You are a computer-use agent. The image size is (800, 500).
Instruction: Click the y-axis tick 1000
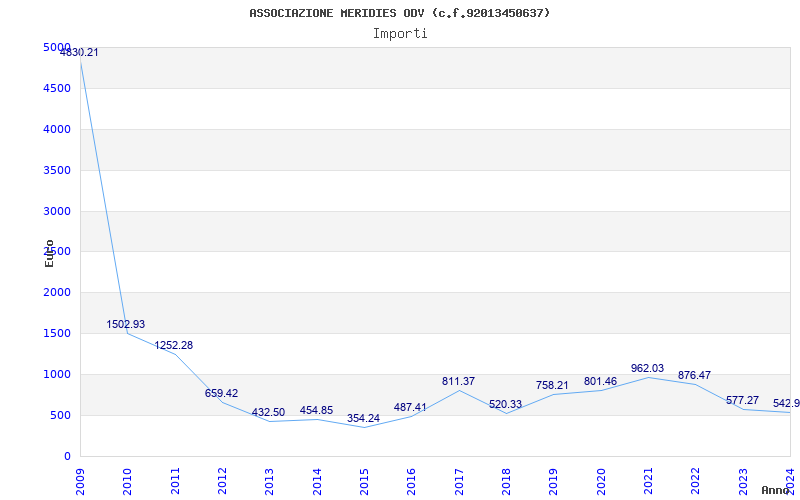point(57,374)
